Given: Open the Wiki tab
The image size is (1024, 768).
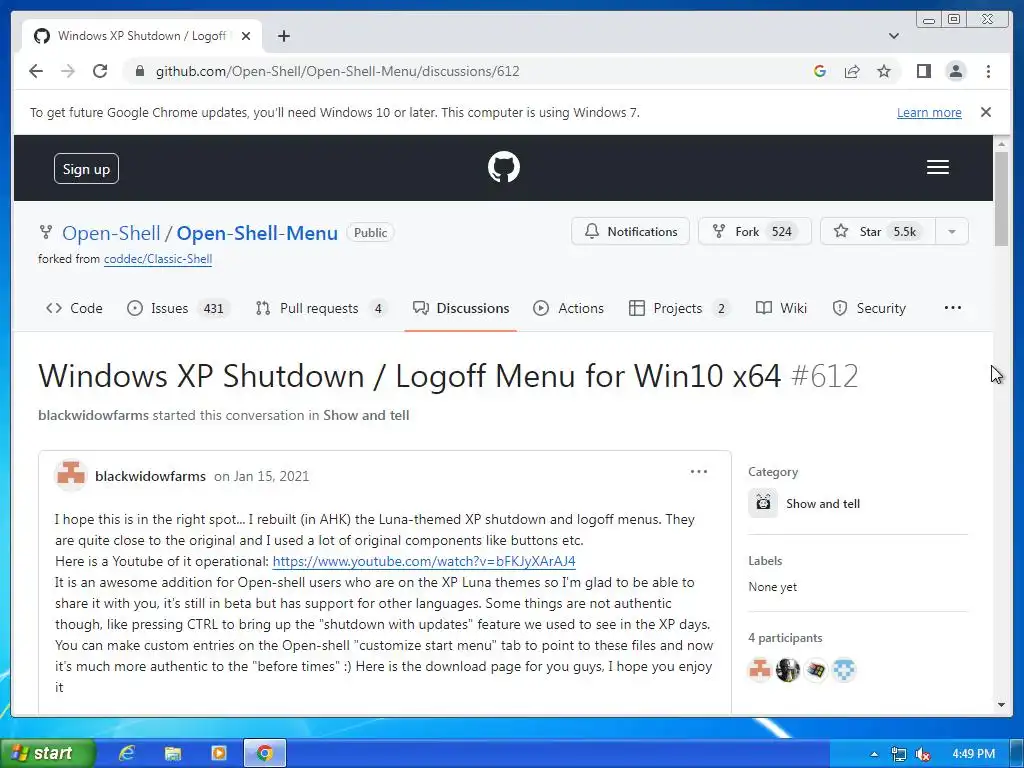Looking at the screenshot, I should click(x=781, y=308).
